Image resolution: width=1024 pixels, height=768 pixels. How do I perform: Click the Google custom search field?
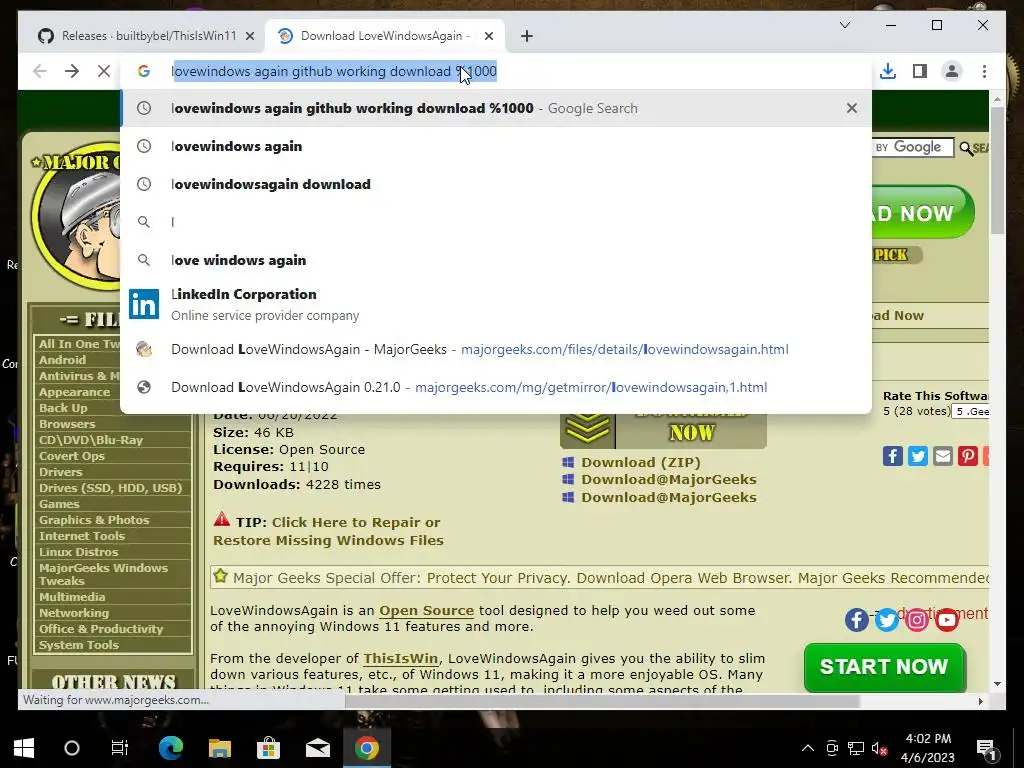tap(912, 148)
